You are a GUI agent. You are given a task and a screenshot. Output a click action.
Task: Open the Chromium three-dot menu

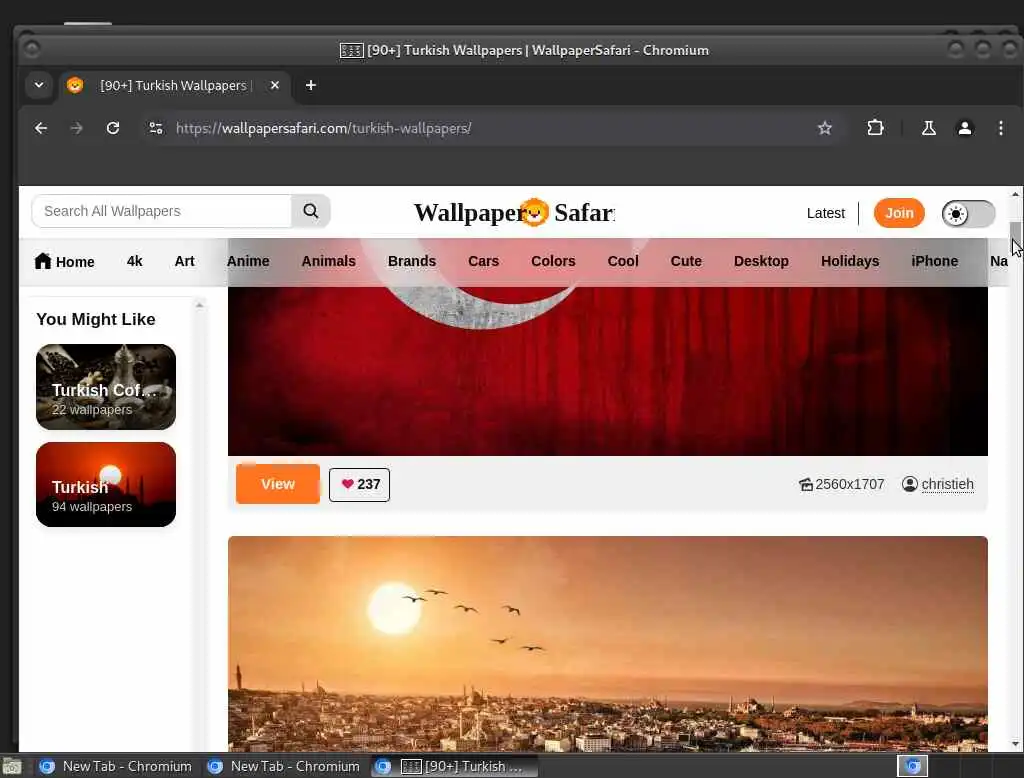(x=1000, y=128)
